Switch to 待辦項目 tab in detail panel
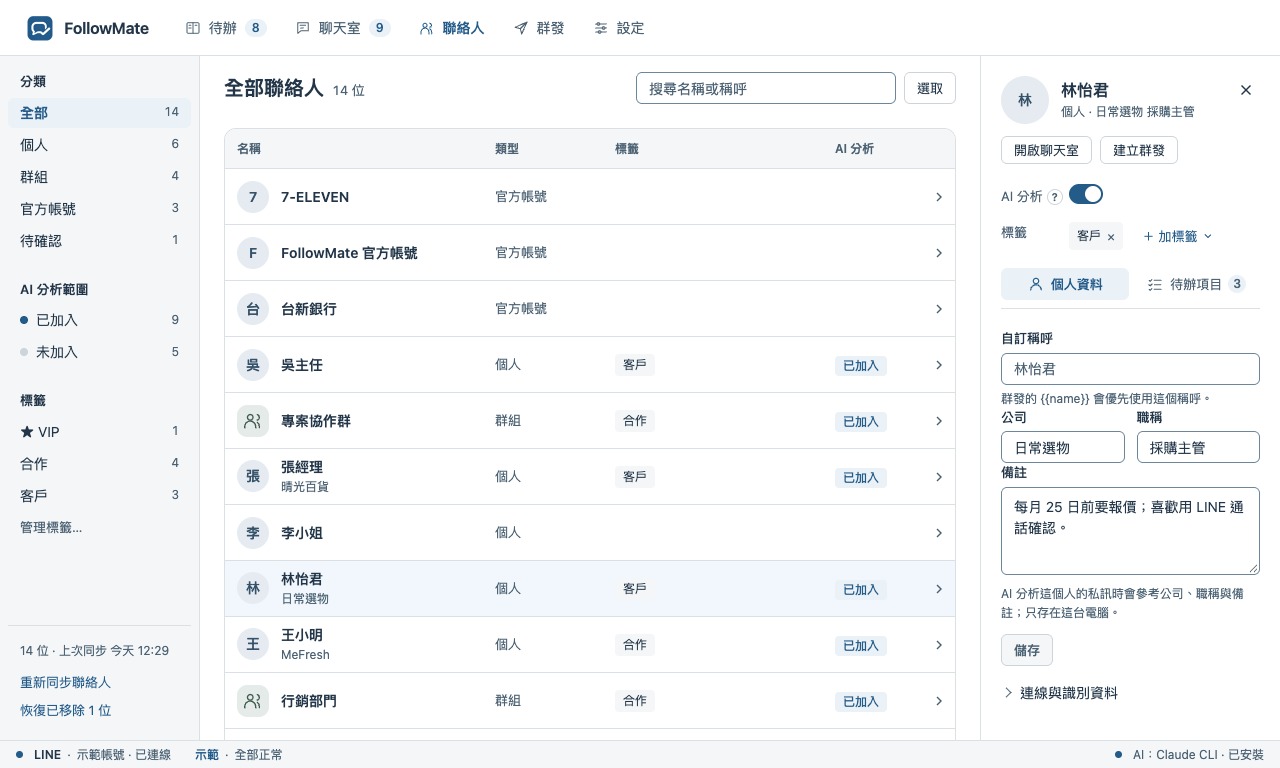Viewport: 1280px width, 768px height. click(1195, 284)
